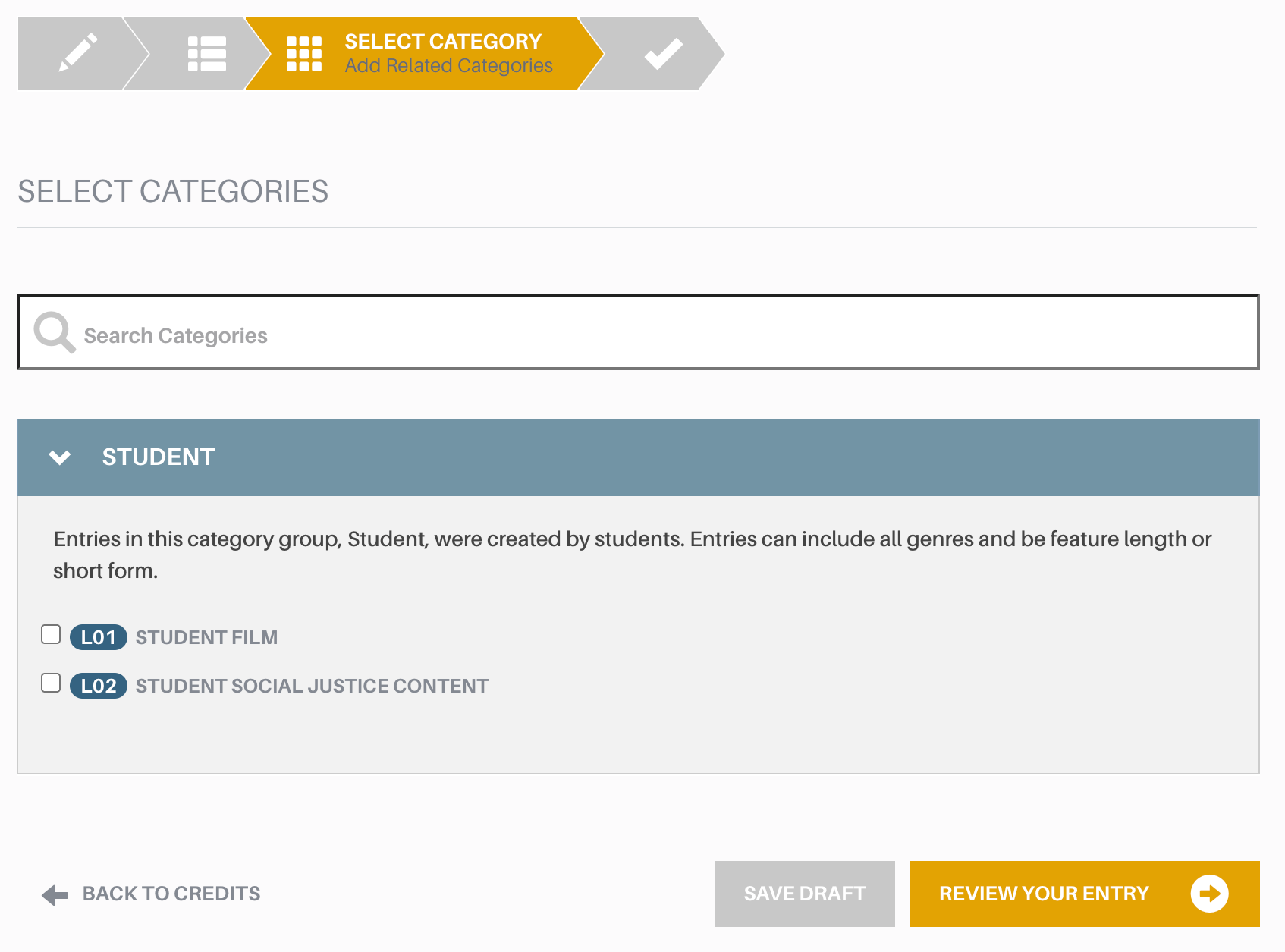This screenshot has height=952, width=1285.
Task: Select the Add Related Categories step tab
Action: [449, 66]
